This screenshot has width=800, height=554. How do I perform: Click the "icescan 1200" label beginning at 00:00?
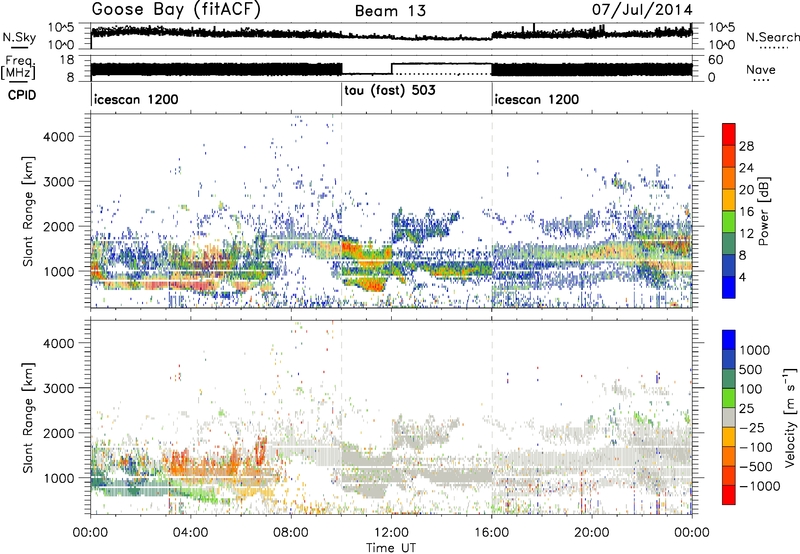[136, 99]
